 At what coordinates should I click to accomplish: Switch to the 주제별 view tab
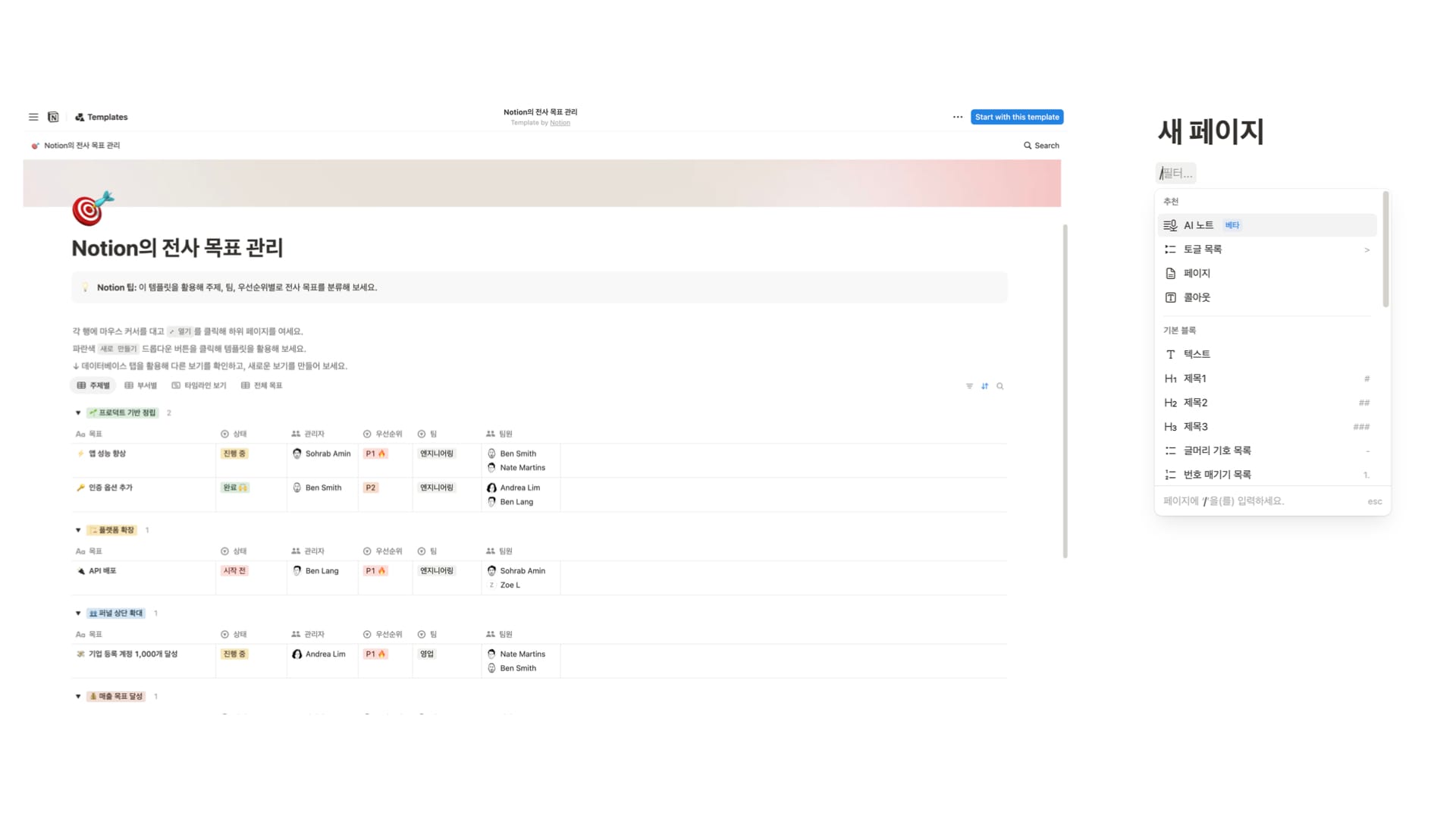[93, 385]
